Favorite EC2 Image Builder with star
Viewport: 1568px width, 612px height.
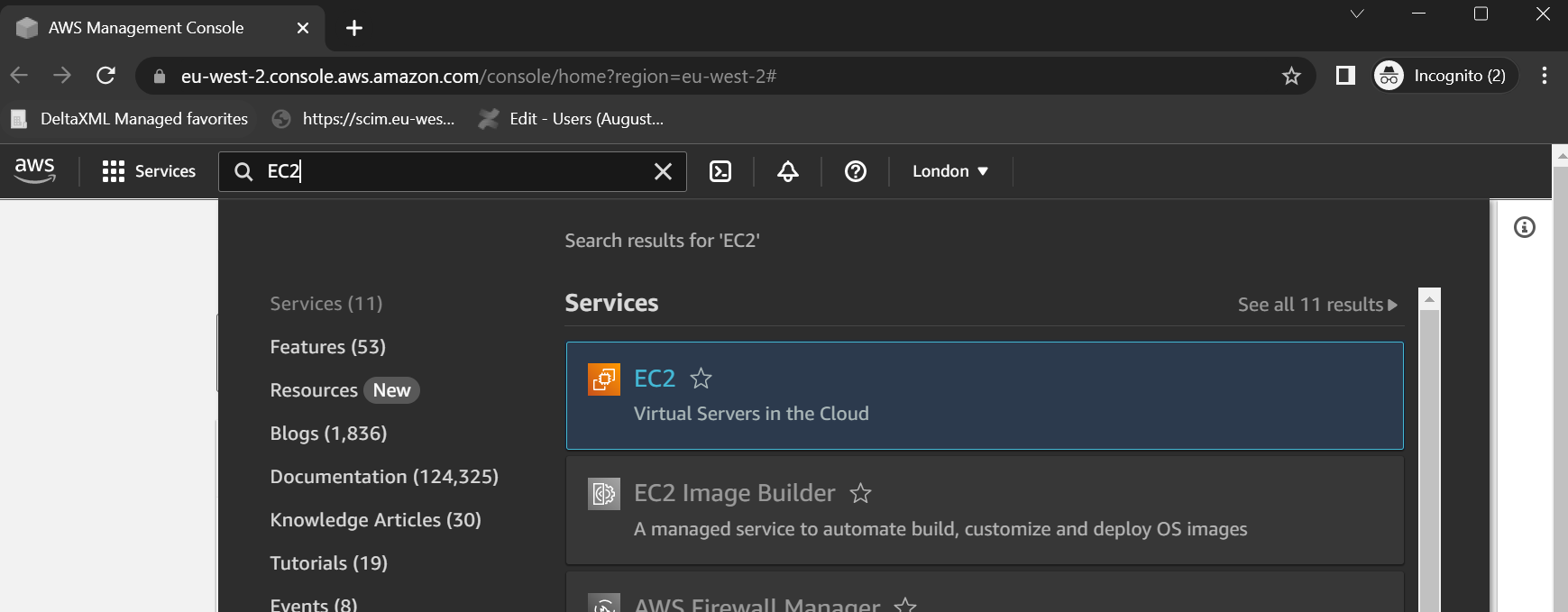point(861,493)
